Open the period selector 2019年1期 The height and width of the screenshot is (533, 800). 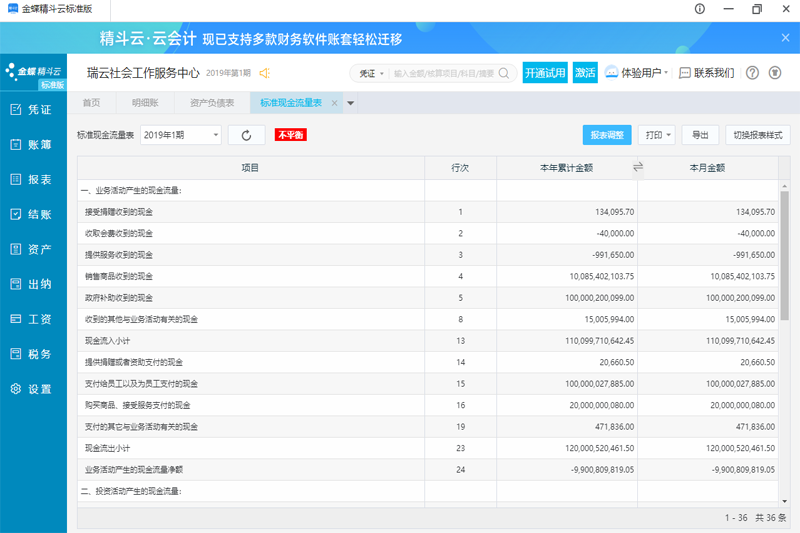point(181,135)
